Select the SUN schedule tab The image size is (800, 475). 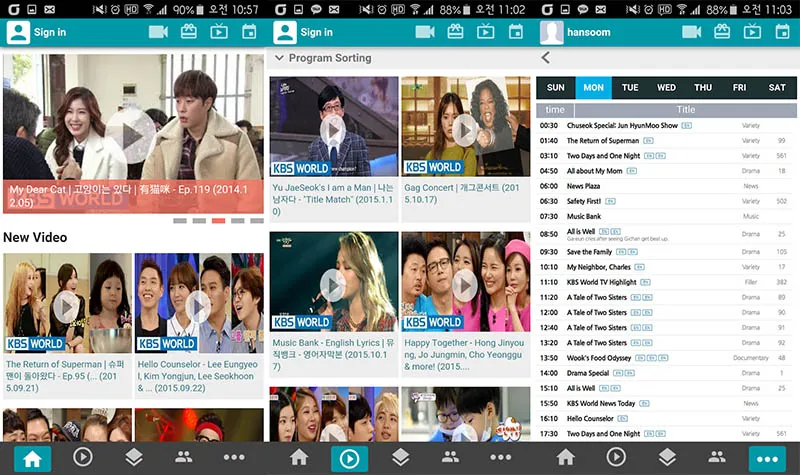click(x=556, y=88)
